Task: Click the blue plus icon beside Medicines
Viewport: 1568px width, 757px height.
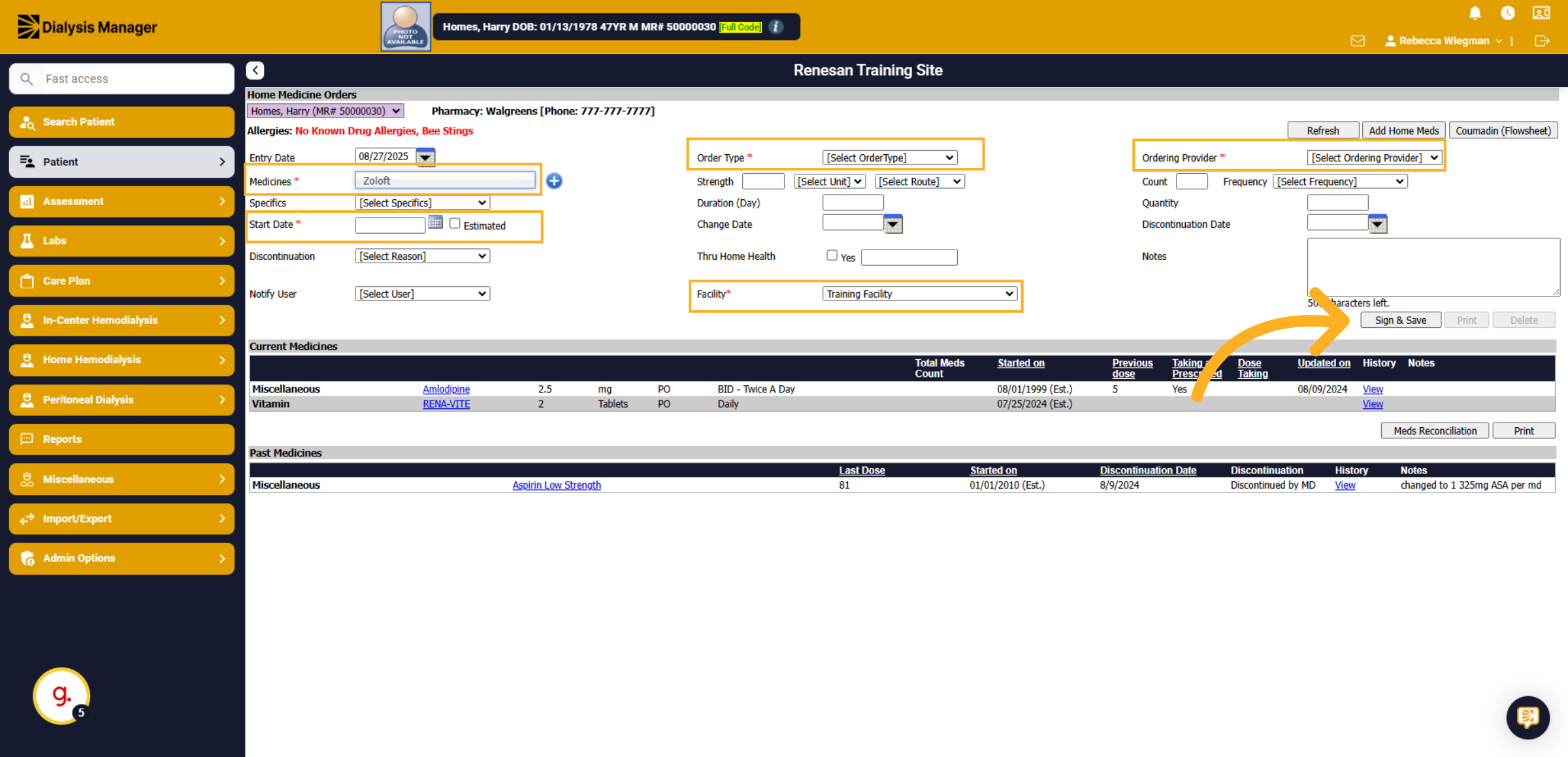Action: point(554,181)
